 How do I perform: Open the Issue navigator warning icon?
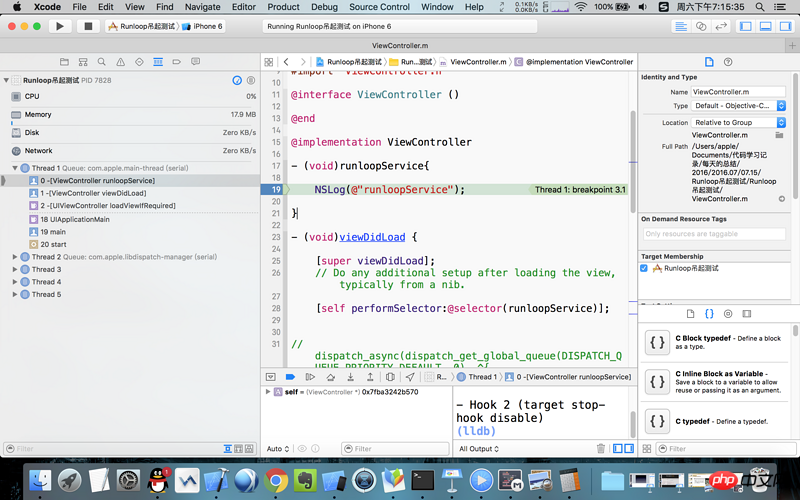click(121, 62)
